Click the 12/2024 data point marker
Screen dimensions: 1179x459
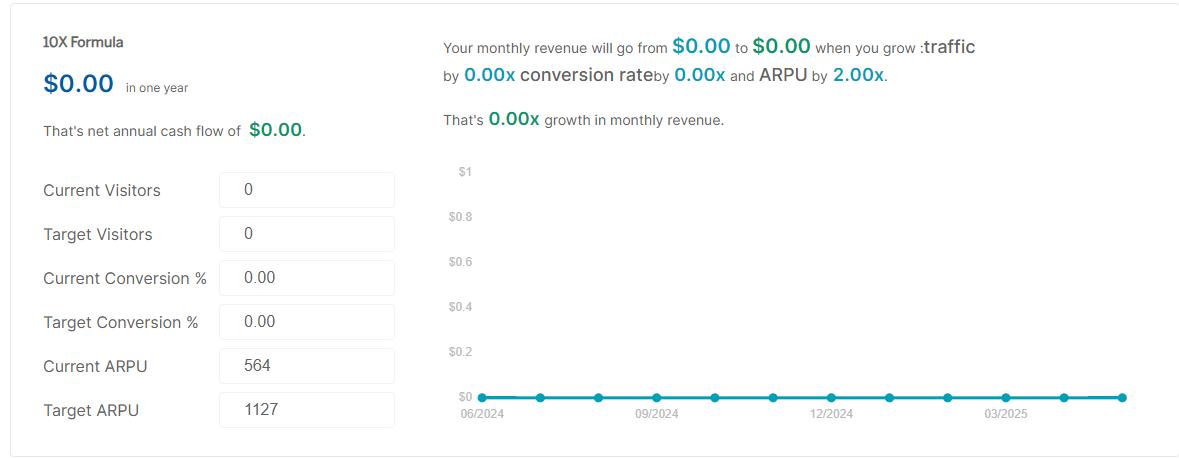pos(831,397)
